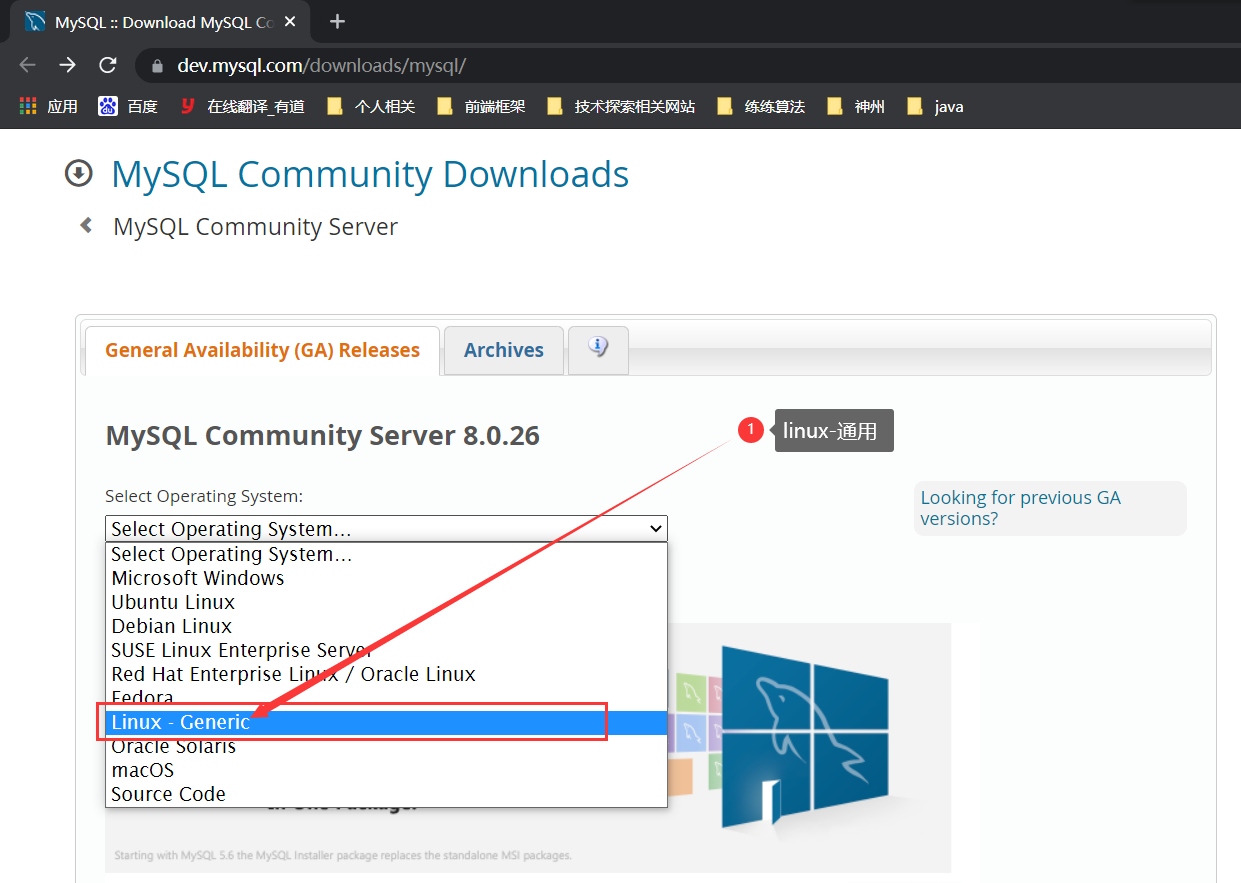Choose SUSE Linux Enterprise Server option
The width and height of the screenshot is (1241, 883).
[386, 650]
